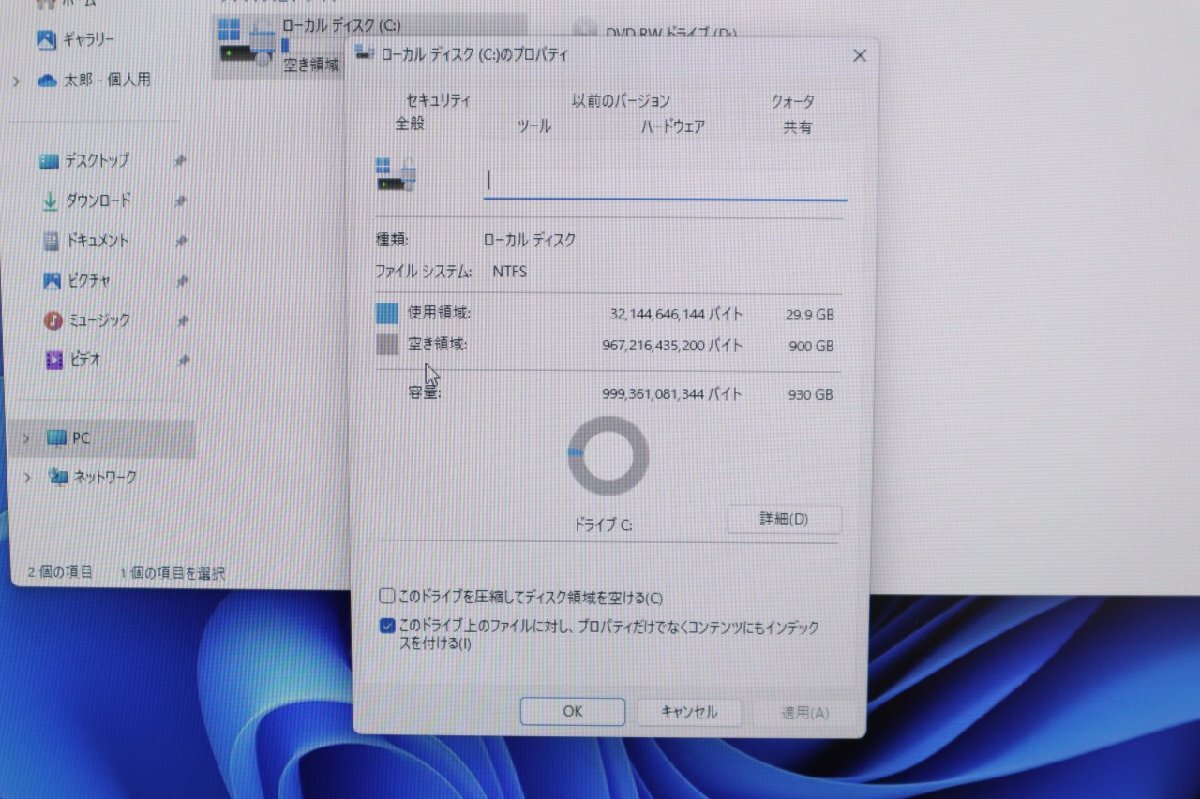
Task: Click the pin icon beside ドキュメント
Action: pyautogui.click(x=180, y=241)
